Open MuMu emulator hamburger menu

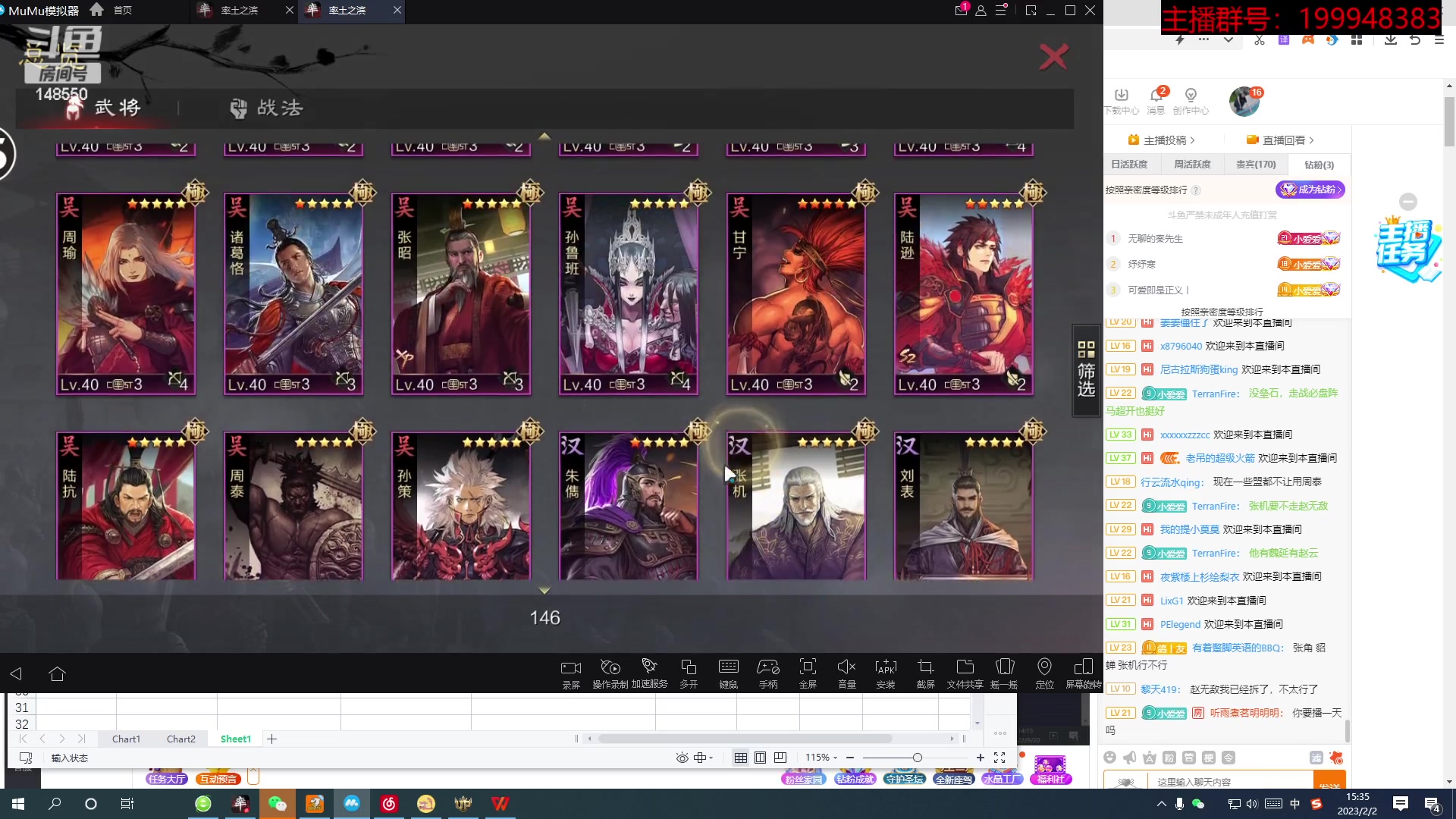click(x=1001, y=10)
